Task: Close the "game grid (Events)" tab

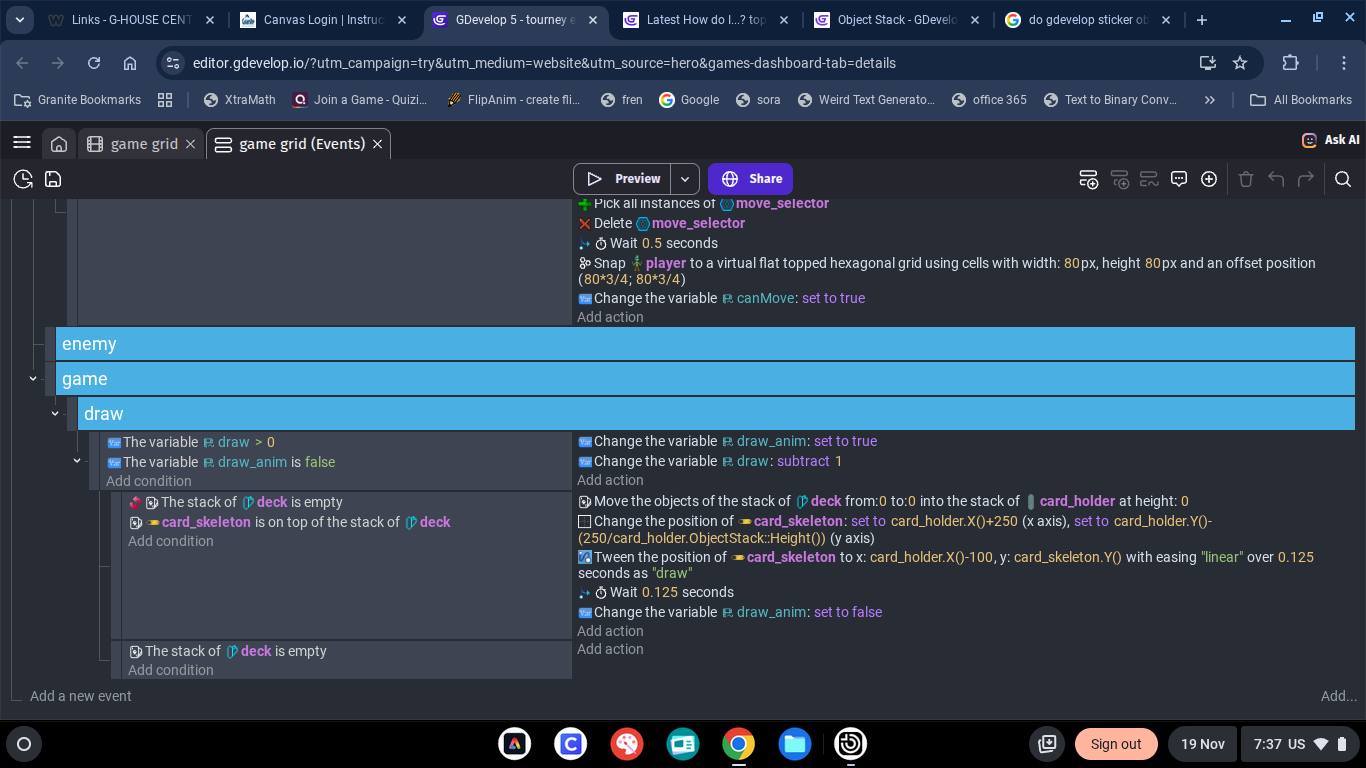Action: click(378, 144)
